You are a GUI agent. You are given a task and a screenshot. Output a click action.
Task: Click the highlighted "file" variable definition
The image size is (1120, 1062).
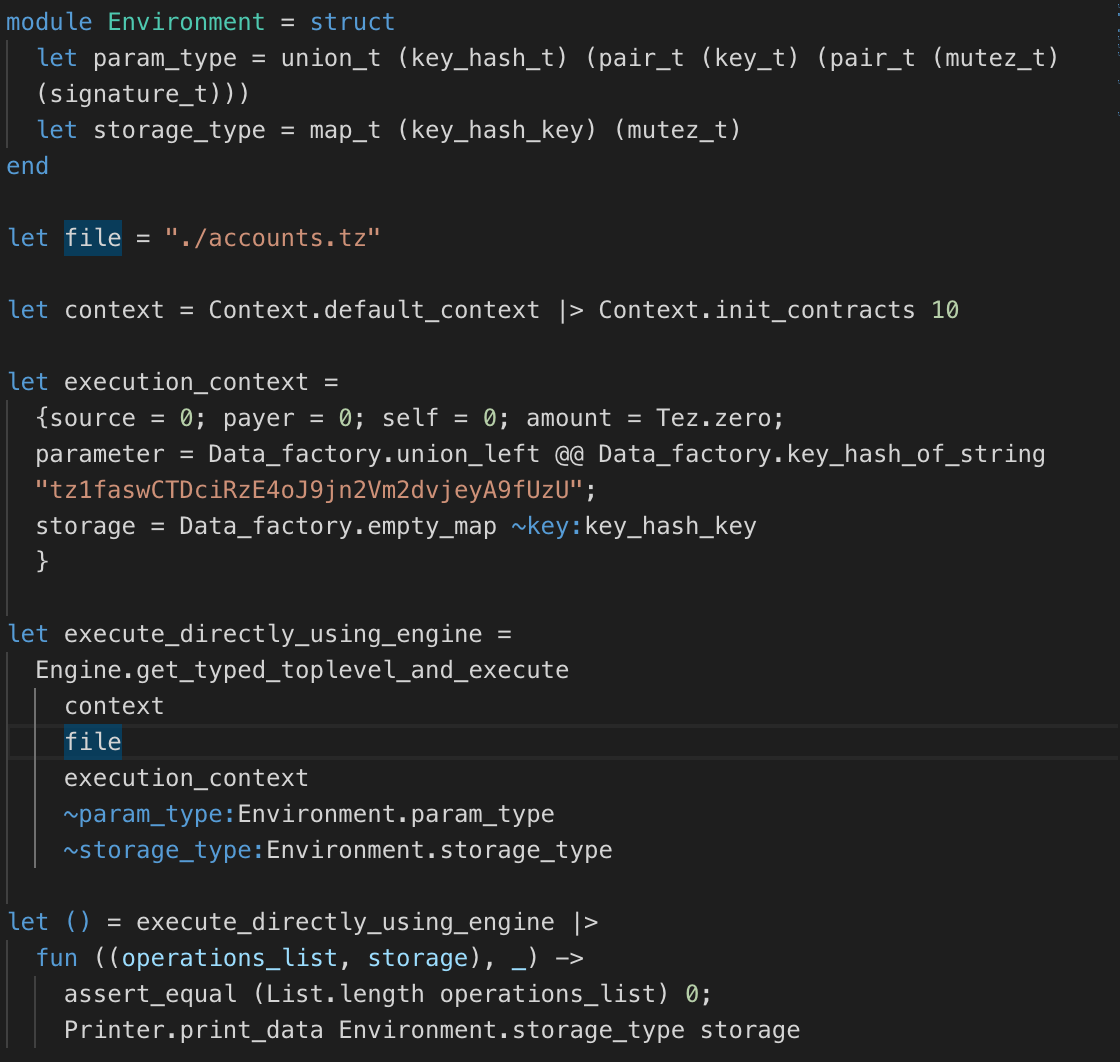click(x=92, y=237)
